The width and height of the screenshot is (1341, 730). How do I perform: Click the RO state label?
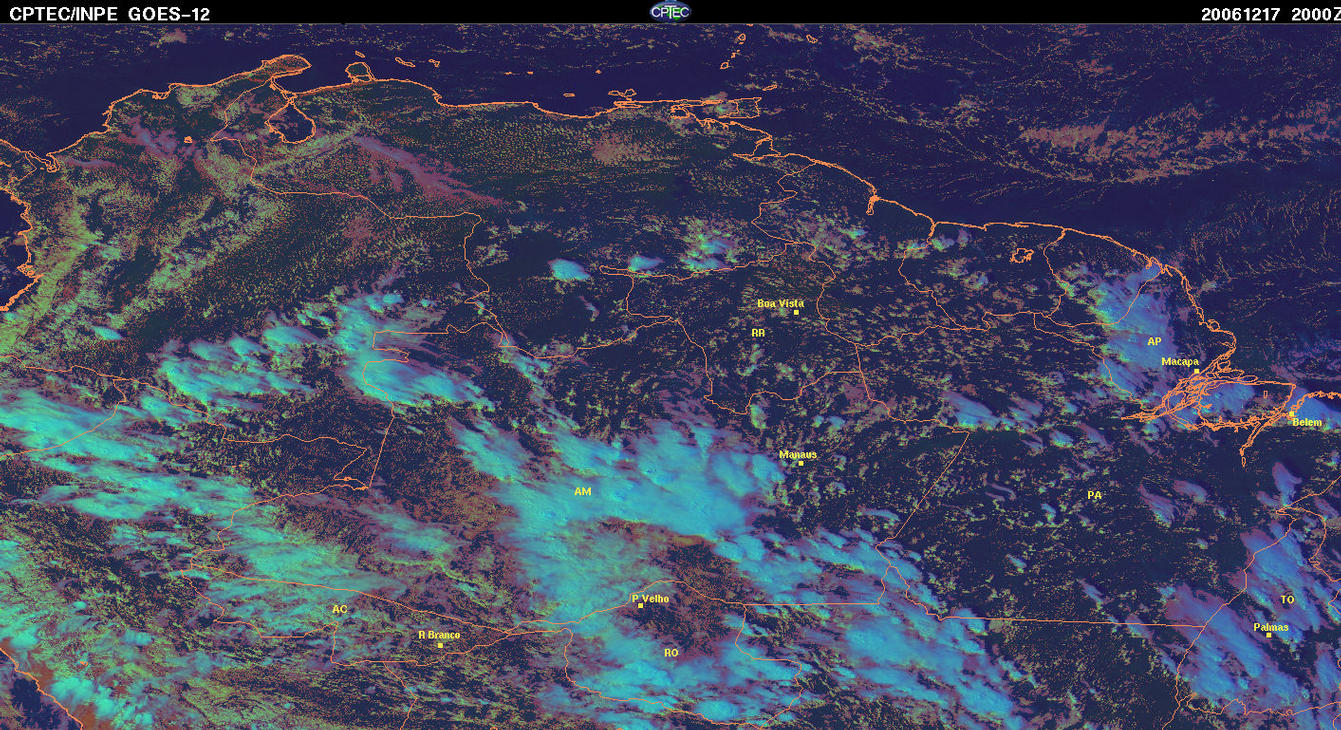pyautogui.click(x=671, y=652)
